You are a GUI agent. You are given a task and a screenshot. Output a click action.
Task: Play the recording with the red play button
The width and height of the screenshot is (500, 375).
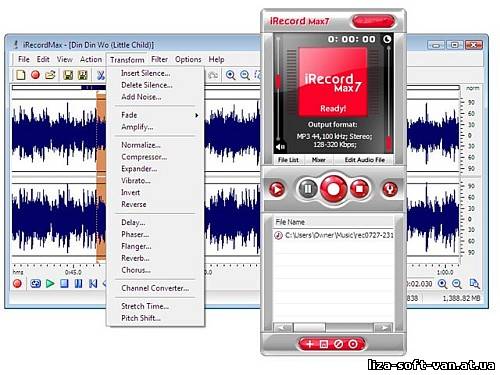click(x=277, y=189)
